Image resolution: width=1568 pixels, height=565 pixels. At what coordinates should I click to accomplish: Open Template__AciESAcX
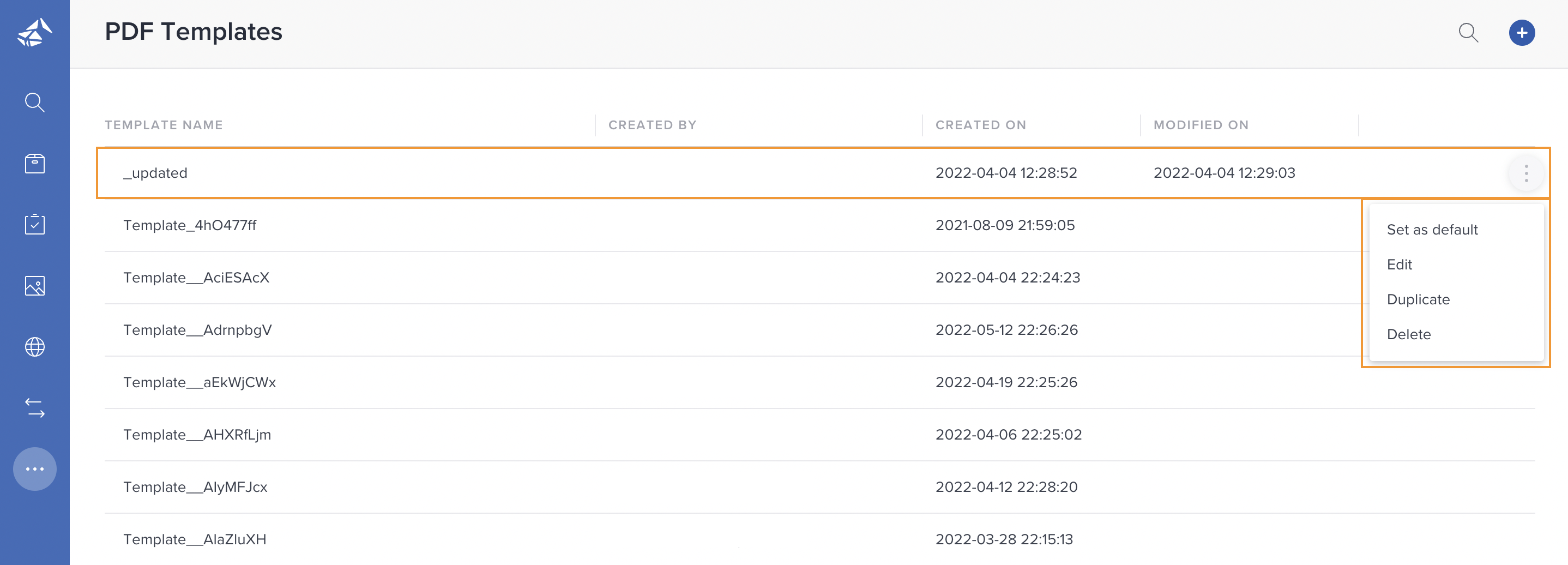(196, 278)
